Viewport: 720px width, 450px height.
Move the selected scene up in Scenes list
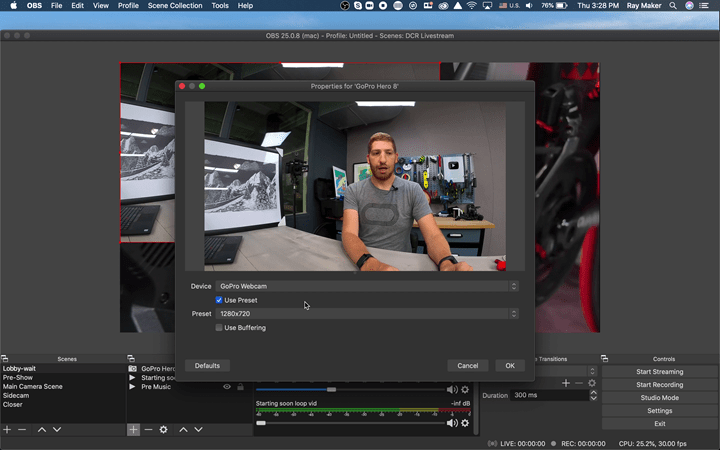tap(42, 429)
